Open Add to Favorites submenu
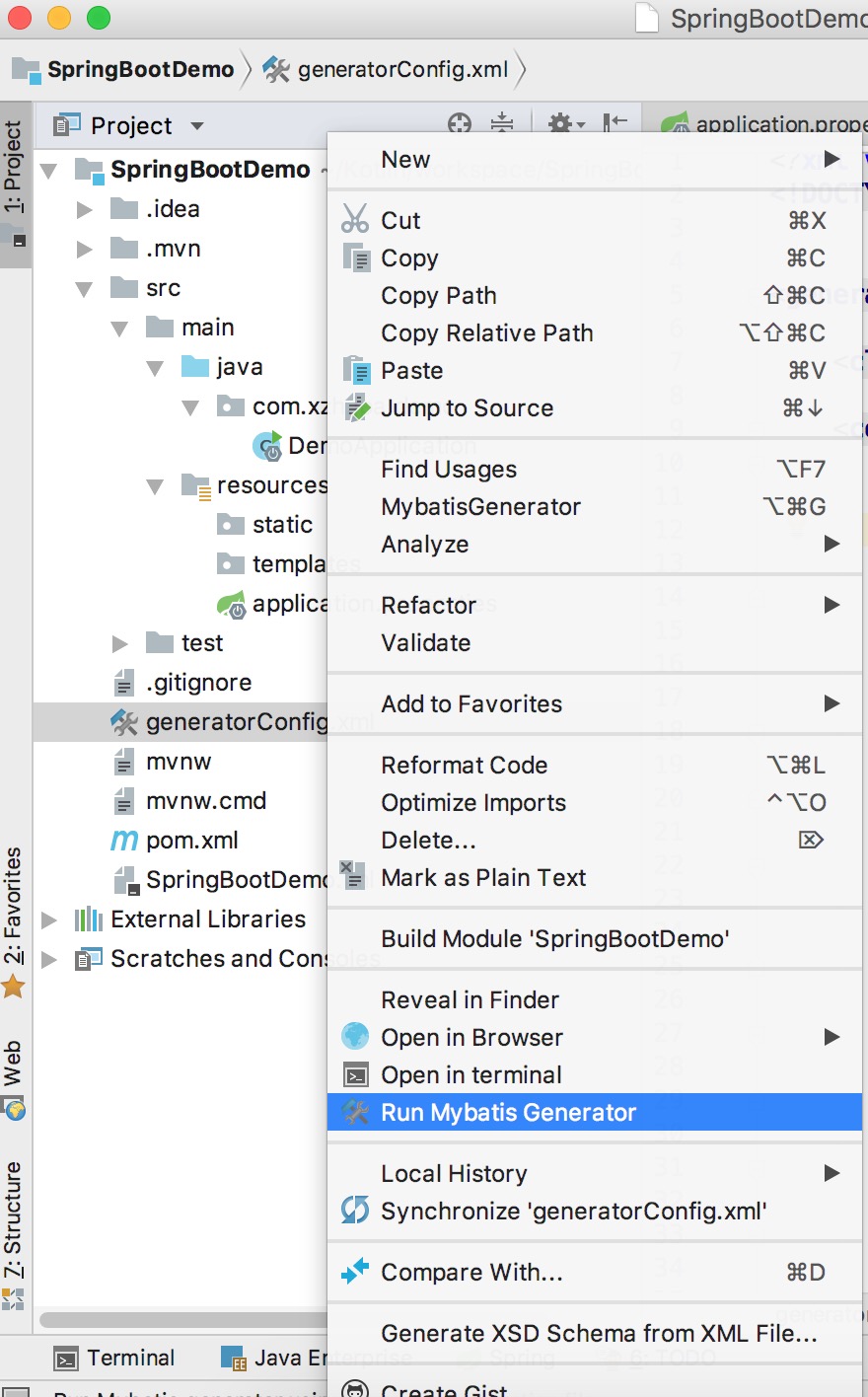This screenshot has width=868, height=1397. pyautogui.click(x=595, y=703)
